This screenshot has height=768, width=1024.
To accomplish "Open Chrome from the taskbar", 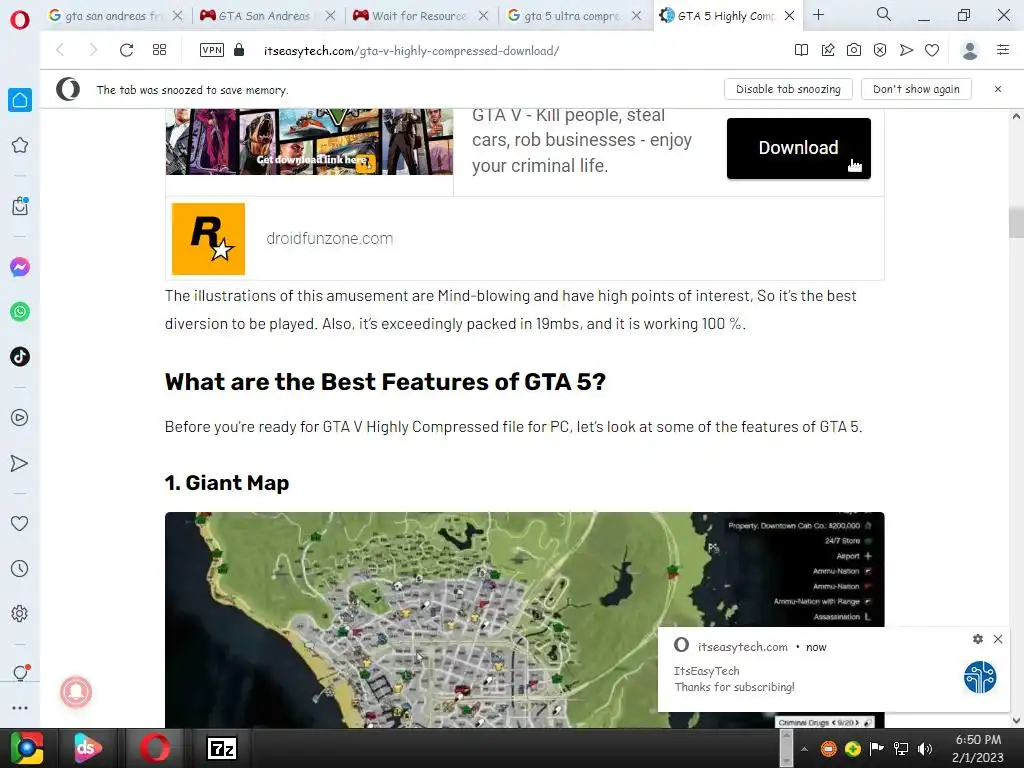I will pos(27,748).
